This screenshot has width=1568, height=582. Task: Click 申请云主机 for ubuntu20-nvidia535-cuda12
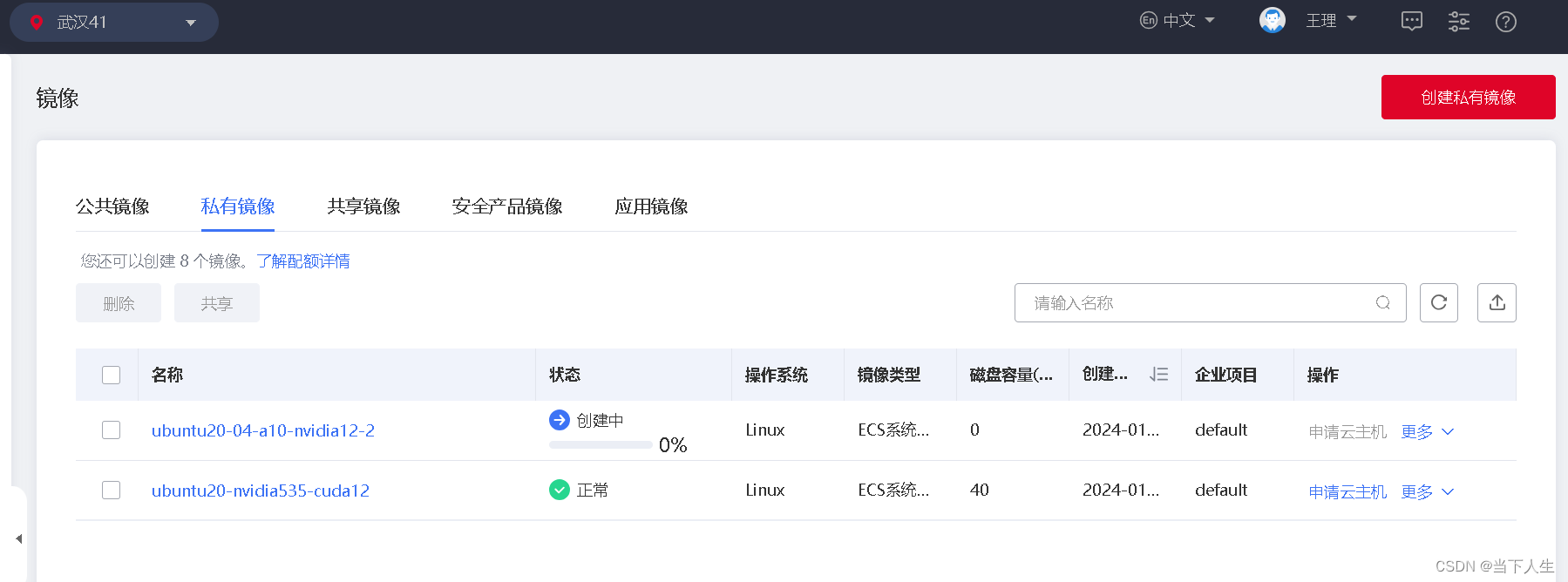pos(1347,492)
